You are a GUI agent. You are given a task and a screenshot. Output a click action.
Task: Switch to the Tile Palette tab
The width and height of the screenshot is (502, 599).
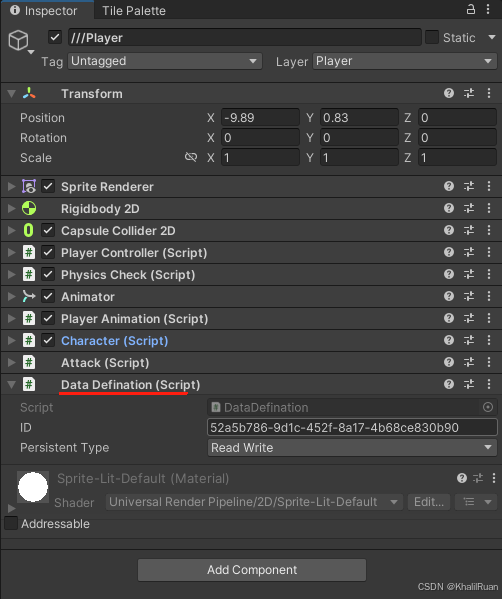[134, 11]
